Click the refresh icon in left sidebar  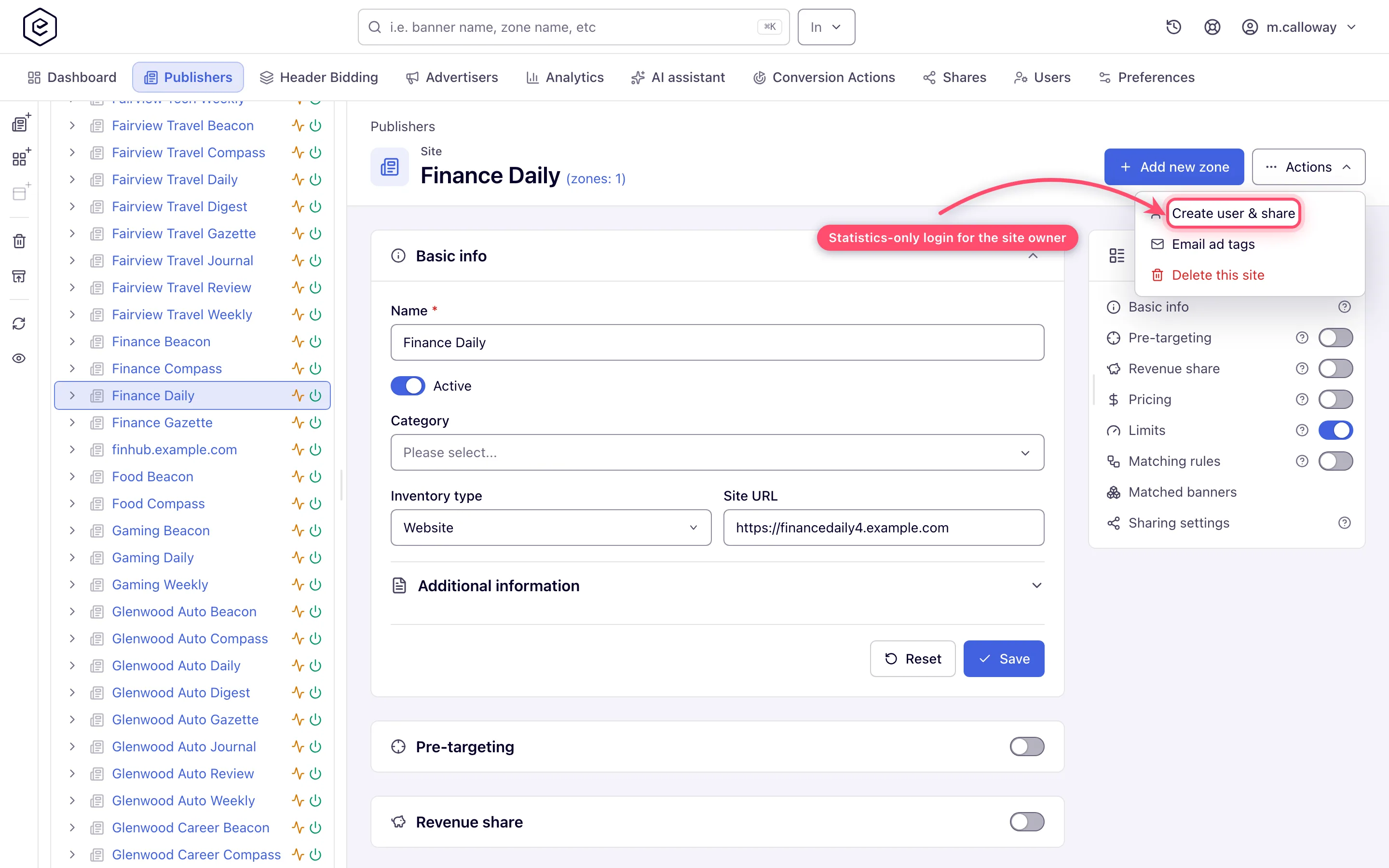pos(19,323)
